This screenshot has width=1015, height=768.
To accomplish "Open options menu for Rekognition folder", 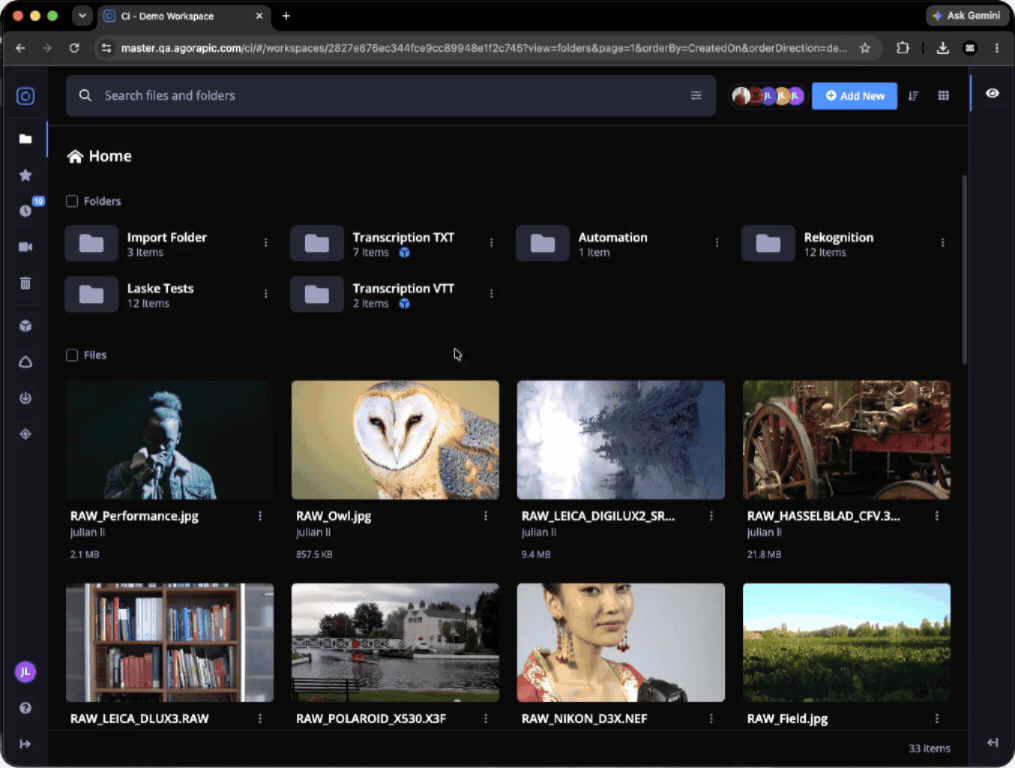I will click(x=942, y=243).
